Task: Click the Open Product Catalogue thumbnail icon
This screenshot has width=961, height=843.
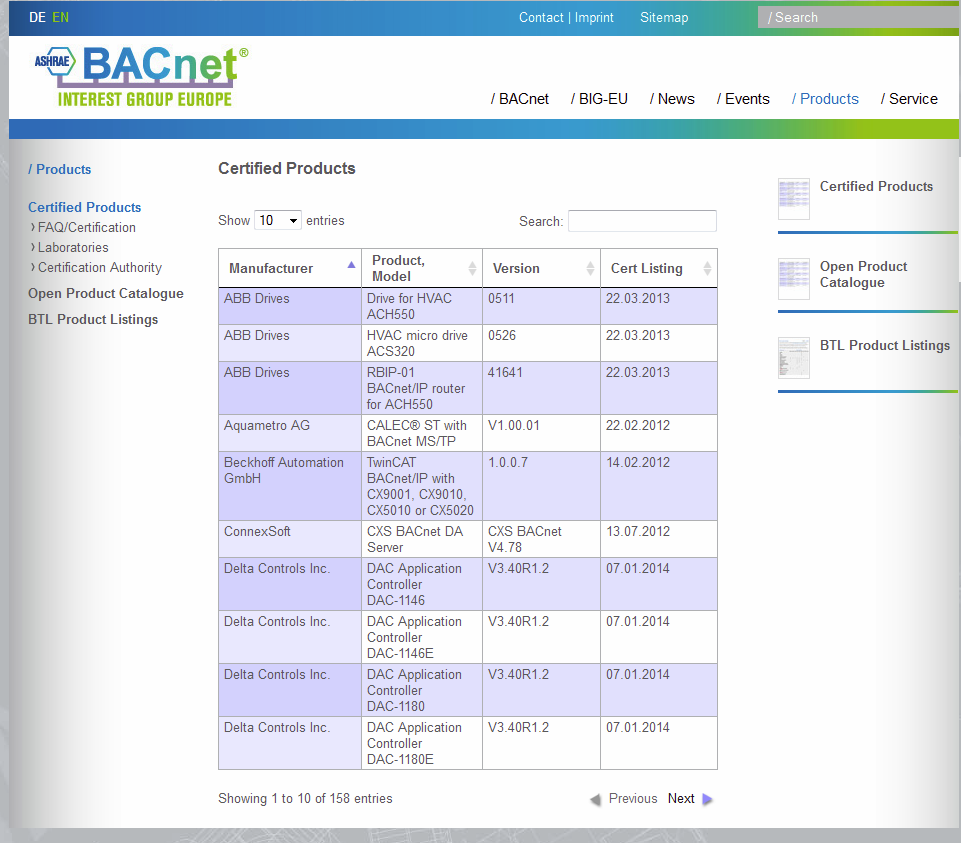Action: 794,278
